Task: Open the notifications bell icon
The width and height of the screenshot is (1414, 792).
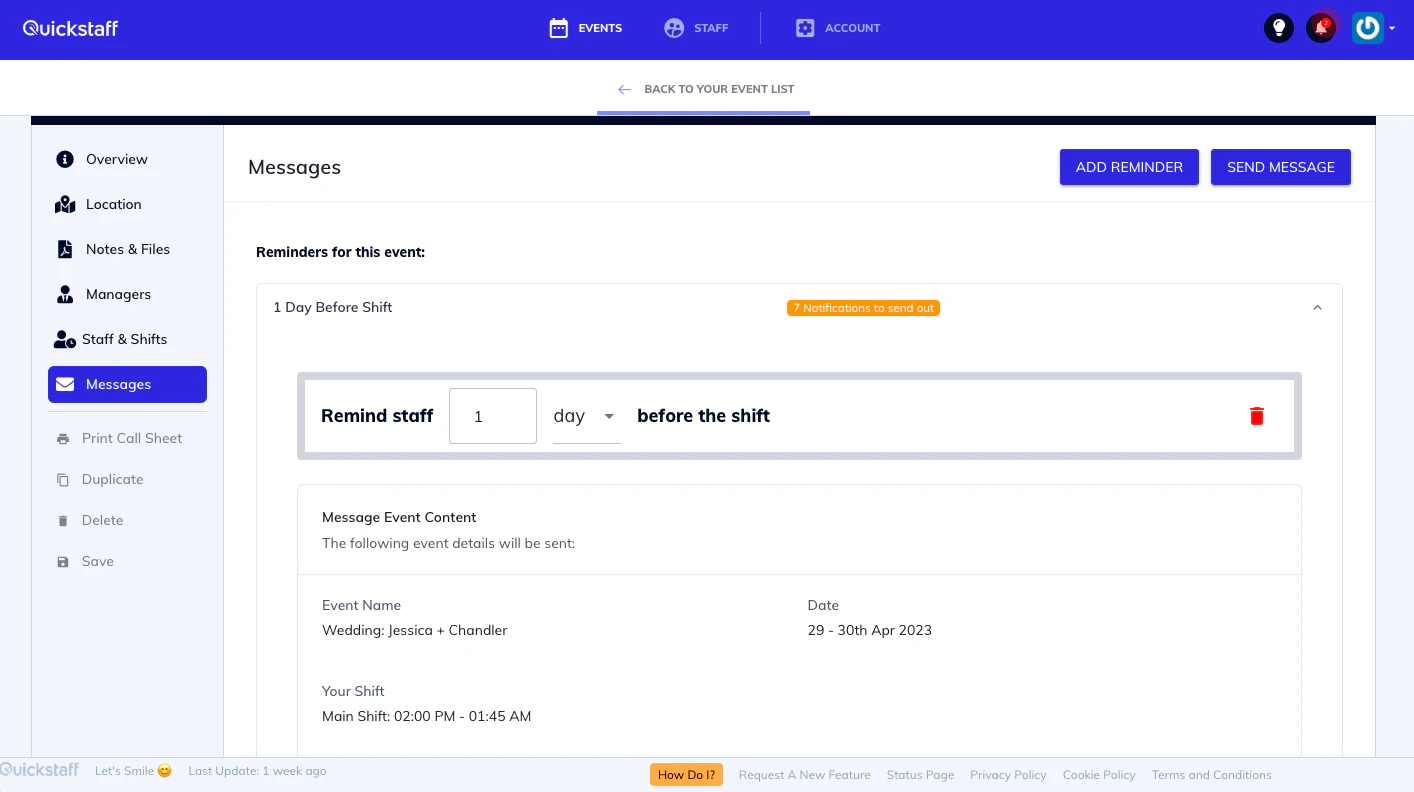Action: pyautogui.click(x=1321, y=28)
